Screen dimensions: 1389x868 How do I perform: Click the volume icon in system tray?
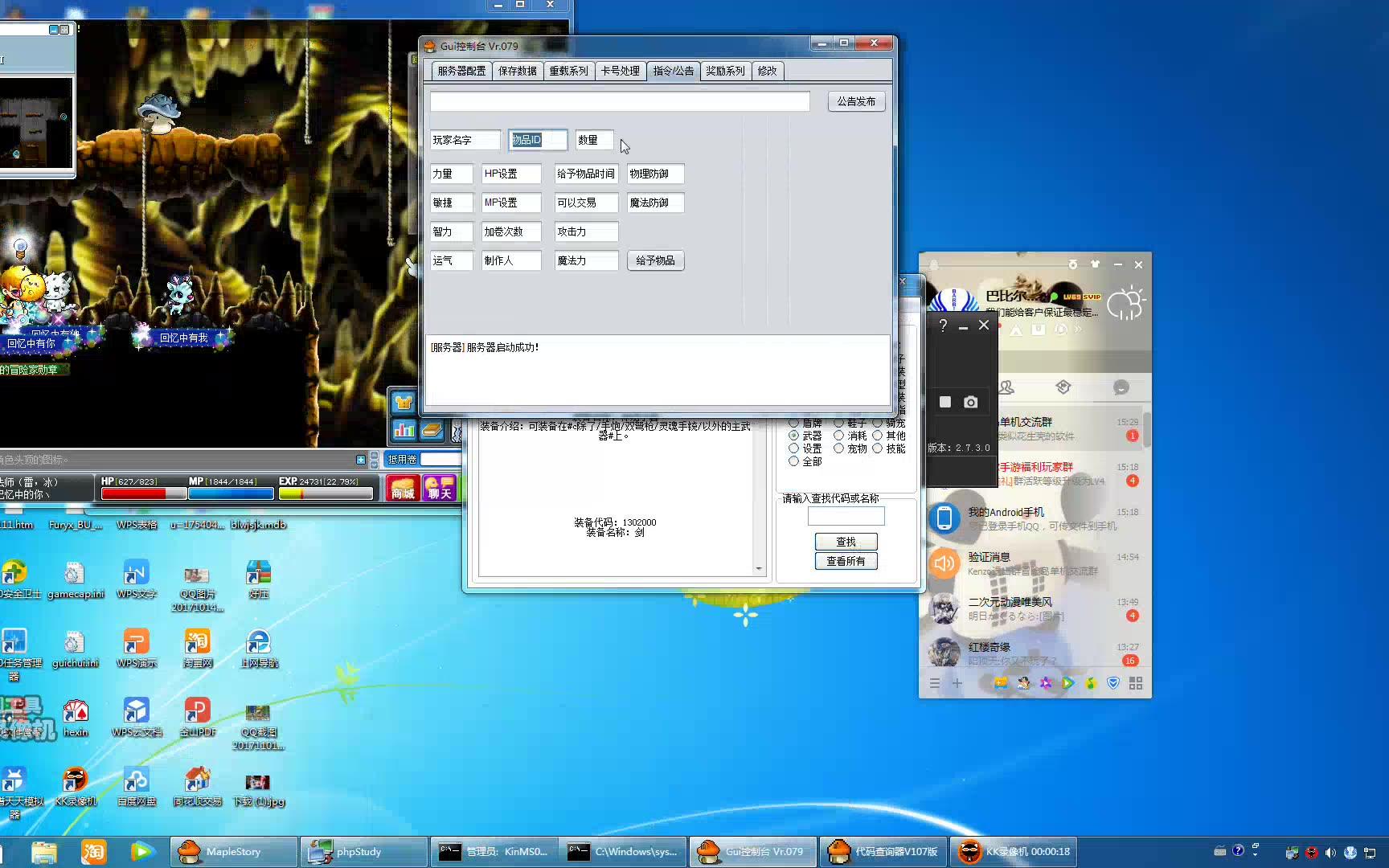[x=1331, y=853]
